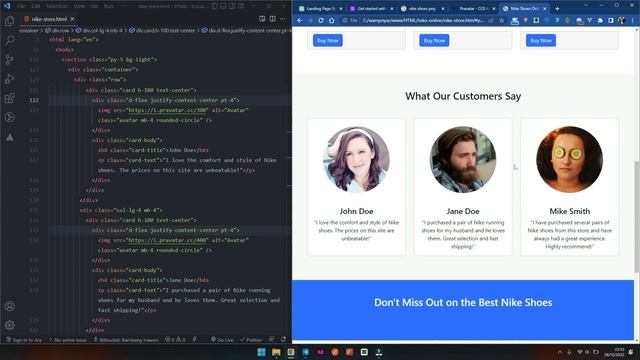Click the Mike Smith name text
Viewport: 640px width, 360px height.
coord(569,211)
